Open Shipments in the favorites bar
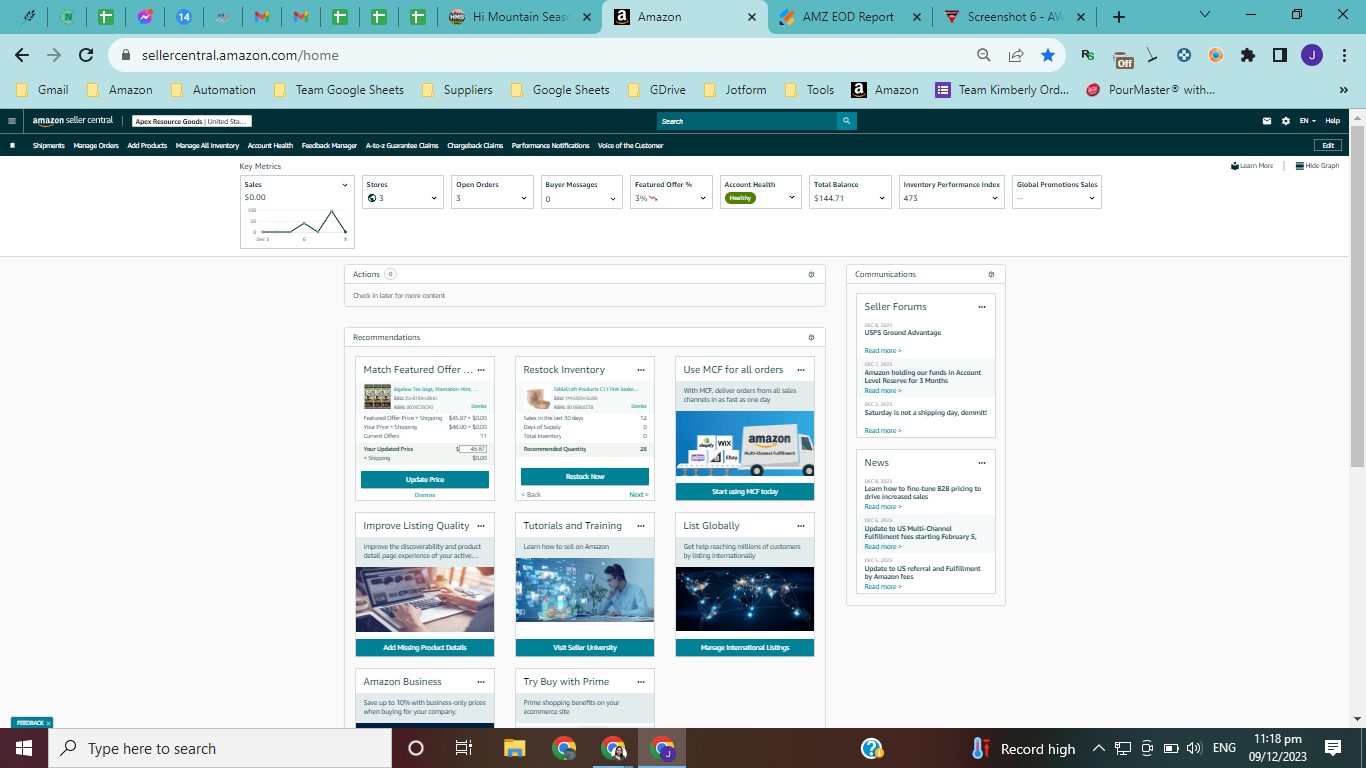Screen dimensions: 1366x768 tap(48, 146)
